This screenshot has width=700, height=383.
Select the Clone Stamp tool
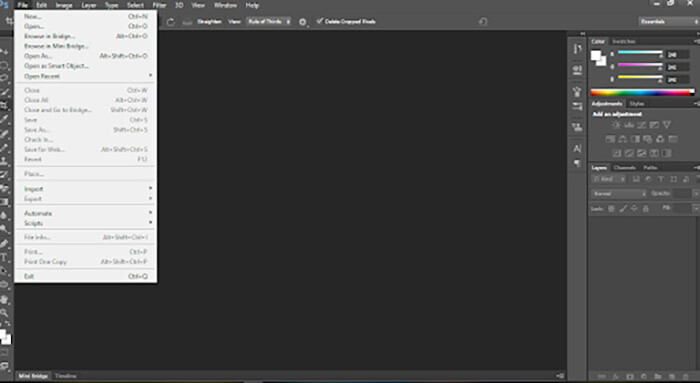(x=4, y=161)
